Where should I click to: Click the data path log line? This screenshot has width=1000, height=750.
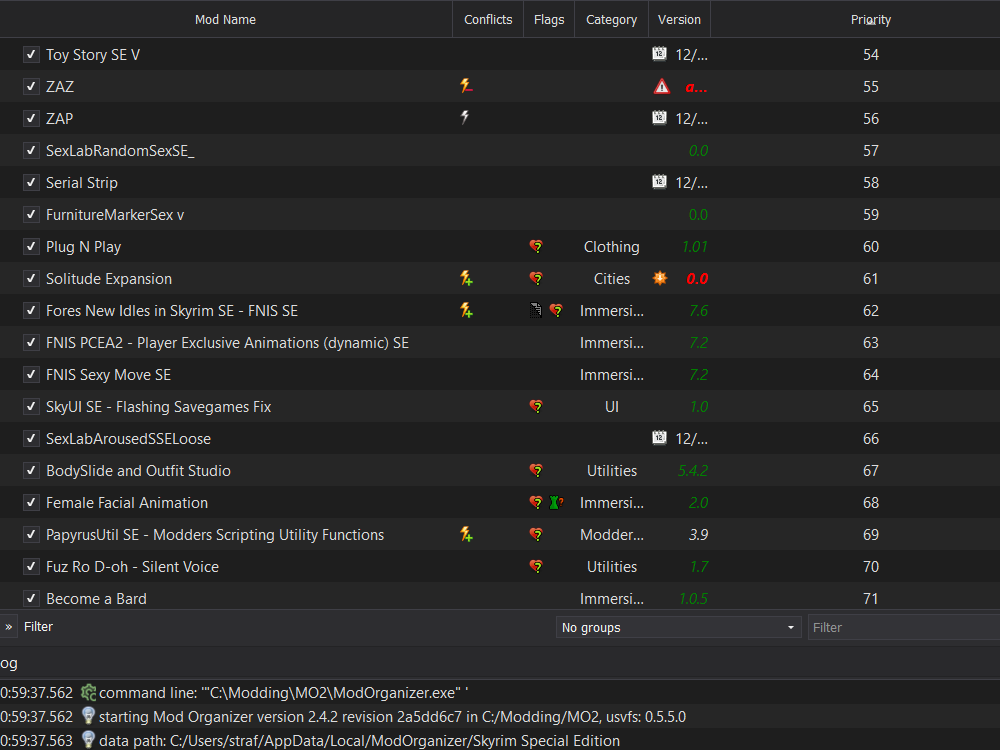coord(359,740)
